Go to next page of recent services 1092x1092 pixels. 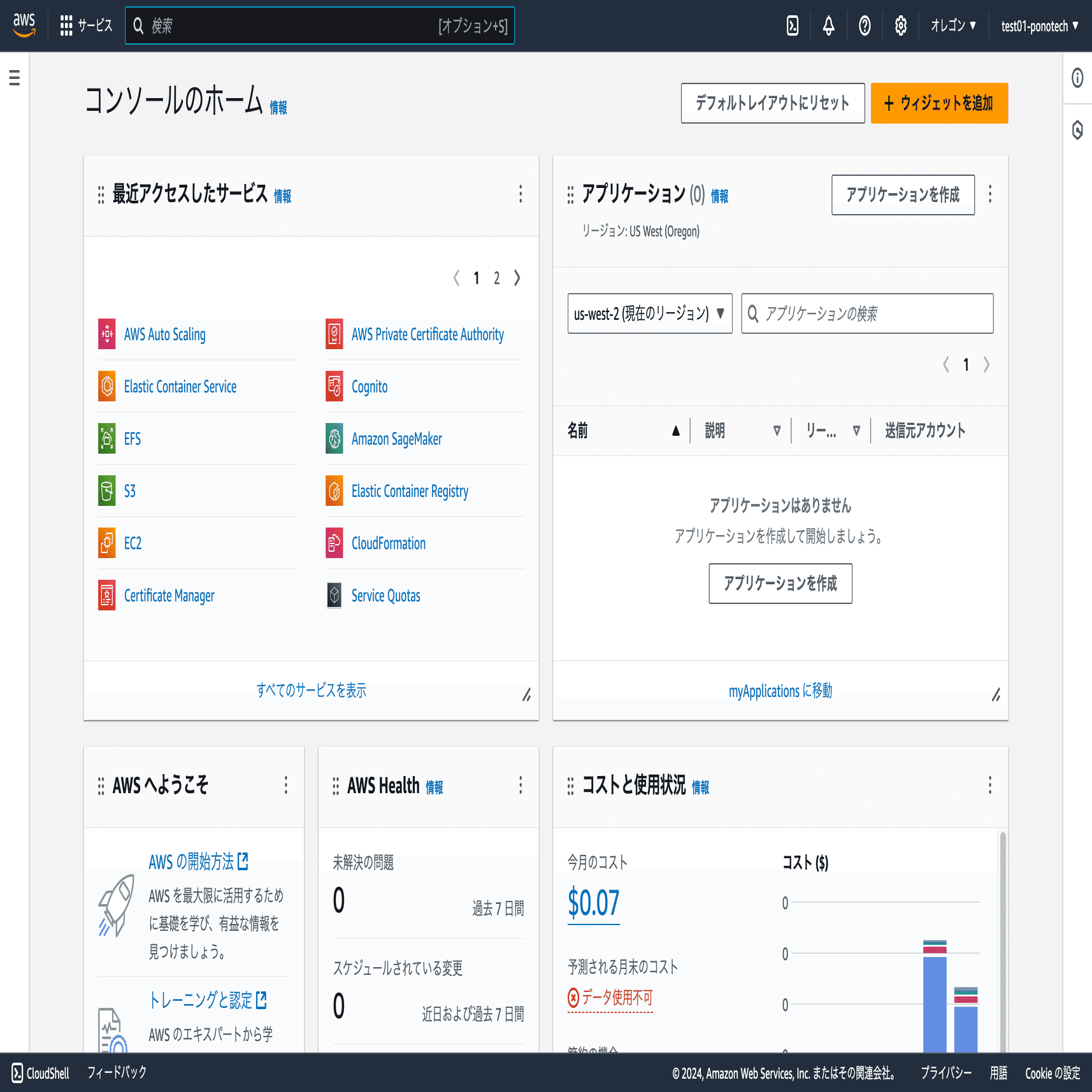517,278
